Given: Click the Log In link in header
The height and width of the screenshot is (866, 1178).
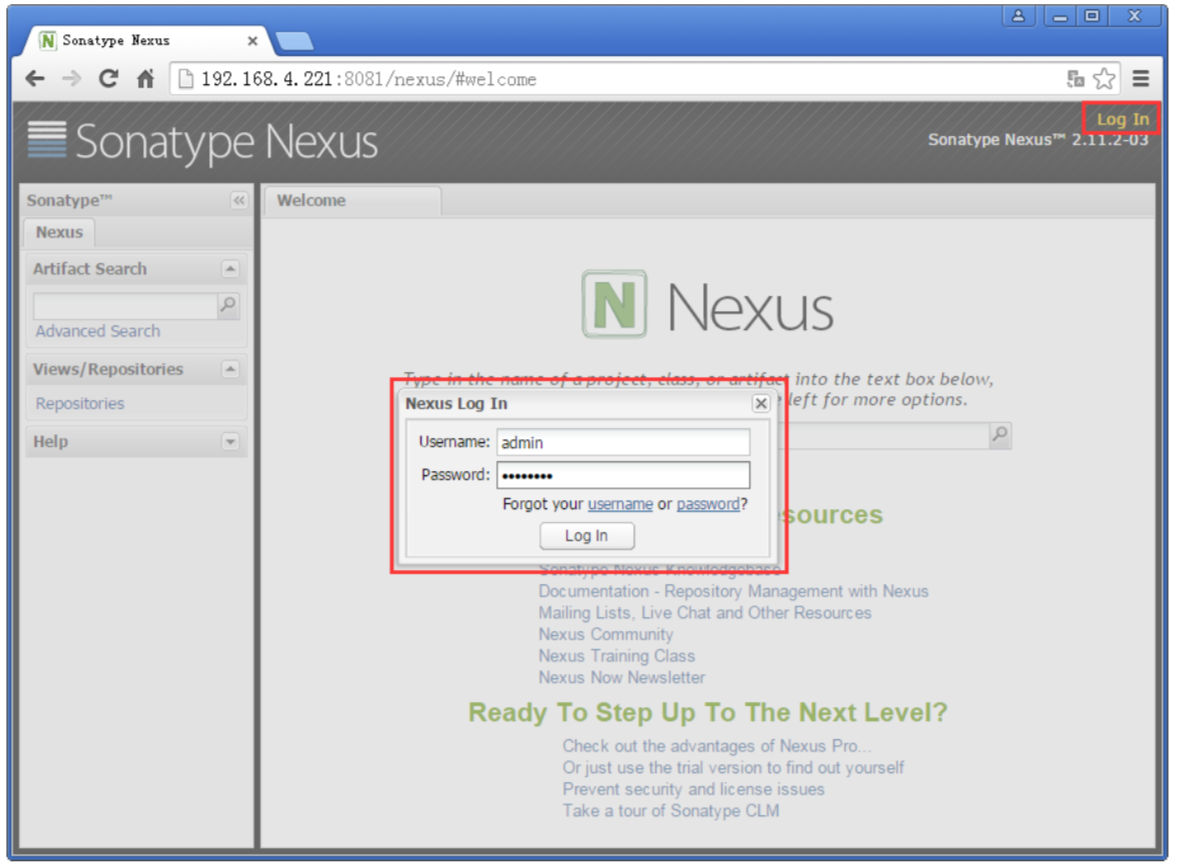Looking at the screenshot, I should 1122,119.
